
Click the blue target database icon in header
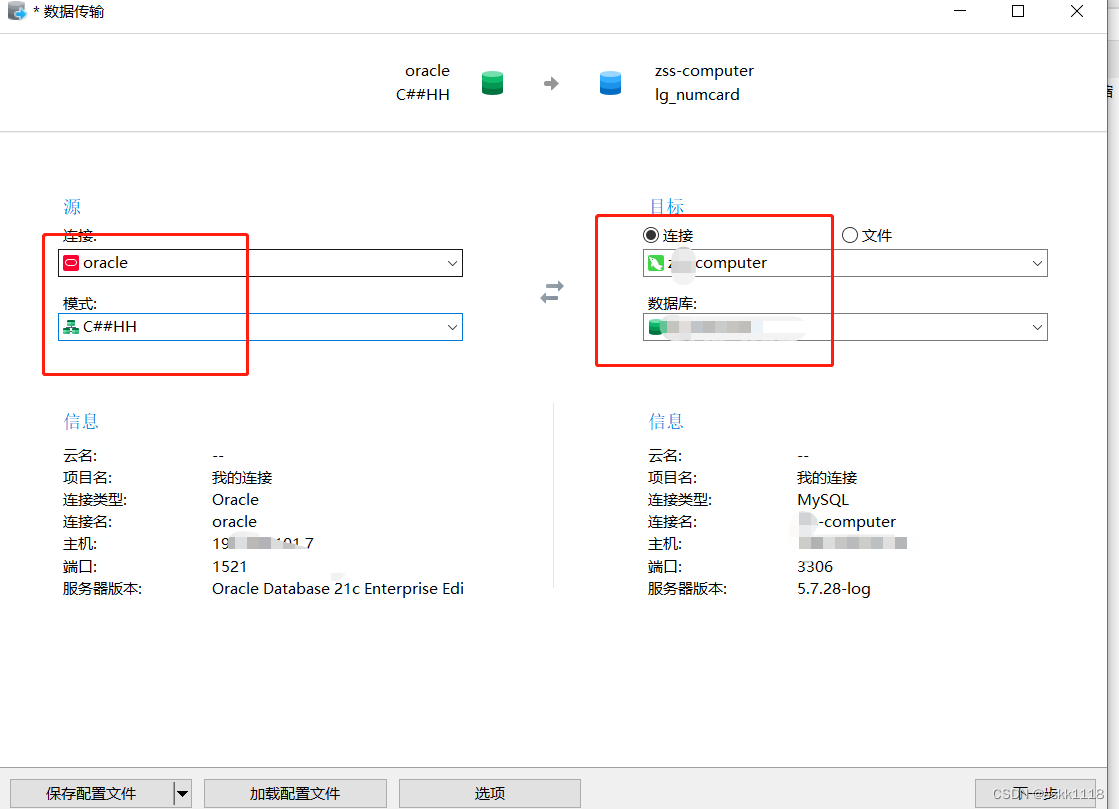610,83
